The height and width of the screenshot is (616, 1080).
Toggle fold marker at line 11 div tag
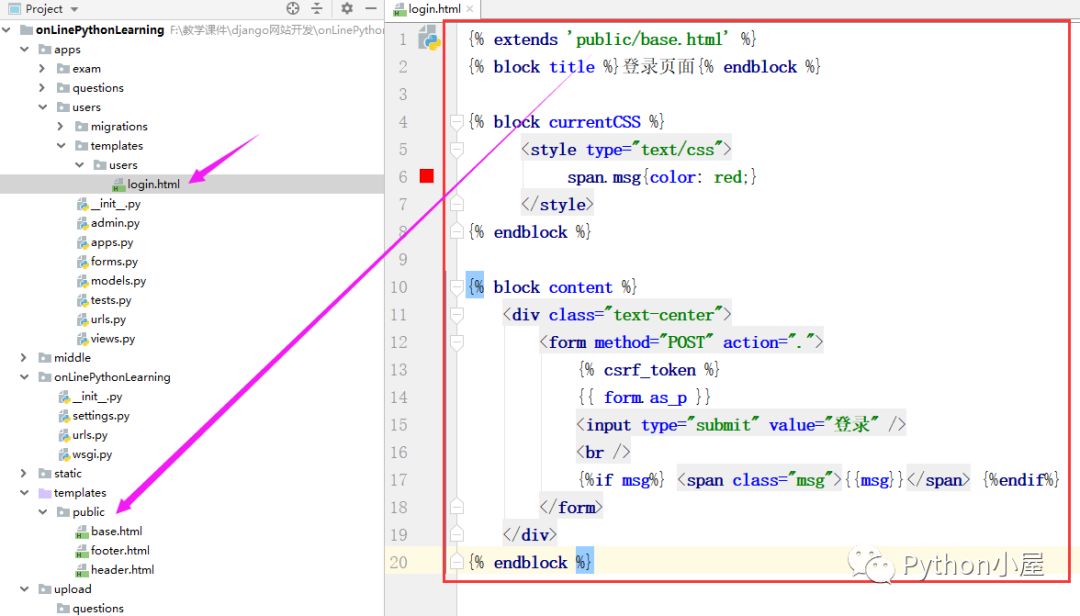click(x=456, y=314)
